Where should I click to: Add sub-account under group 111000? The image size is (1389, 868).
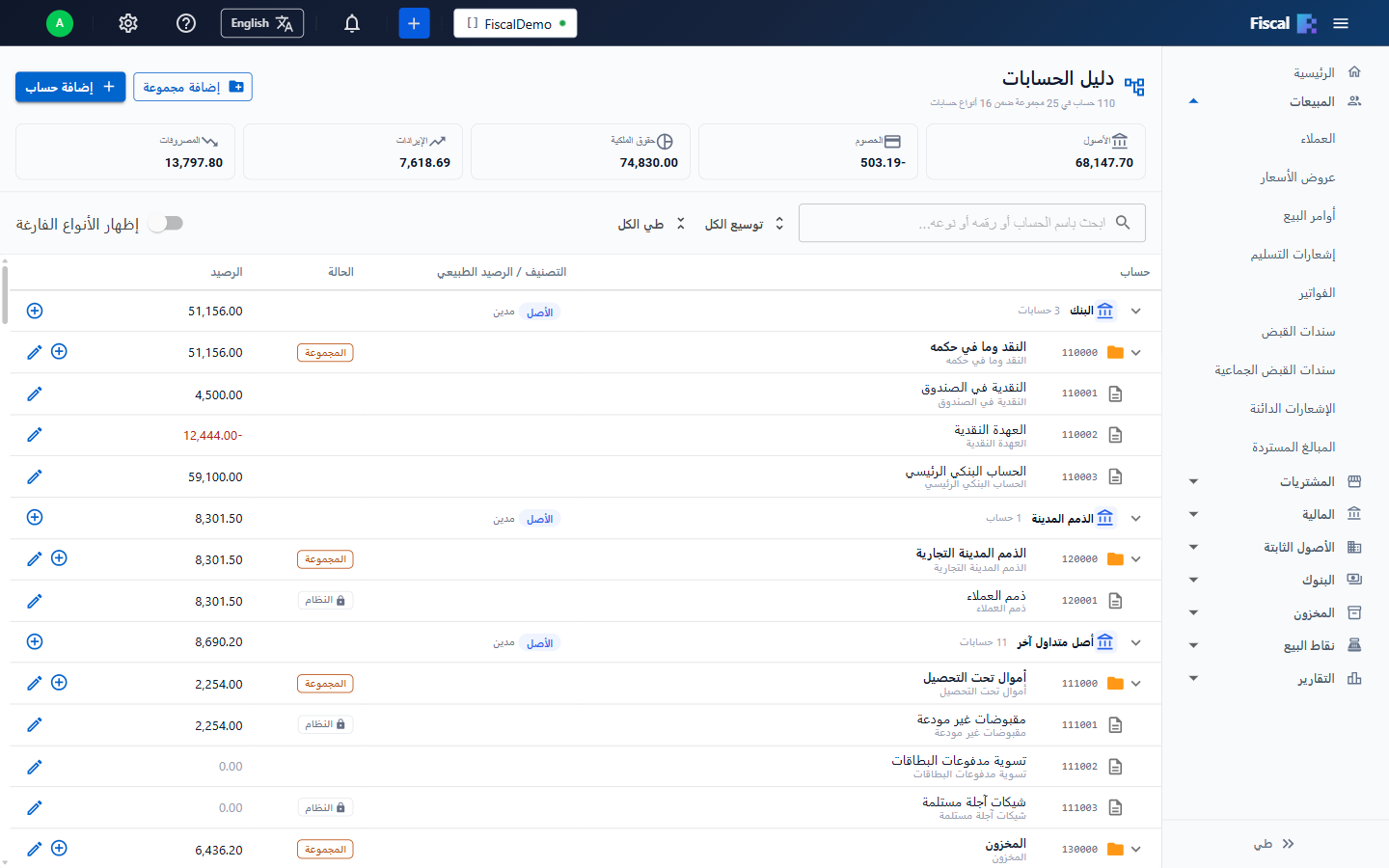pos(59,683)
